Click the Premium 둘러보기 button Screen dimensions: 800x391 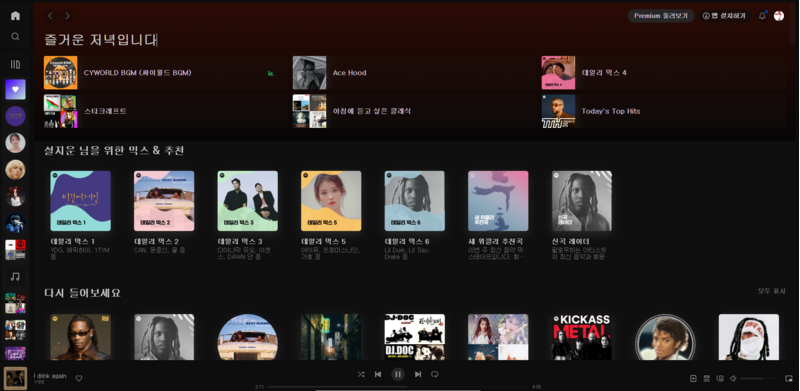pyautogui.click(x=661, y=16)
